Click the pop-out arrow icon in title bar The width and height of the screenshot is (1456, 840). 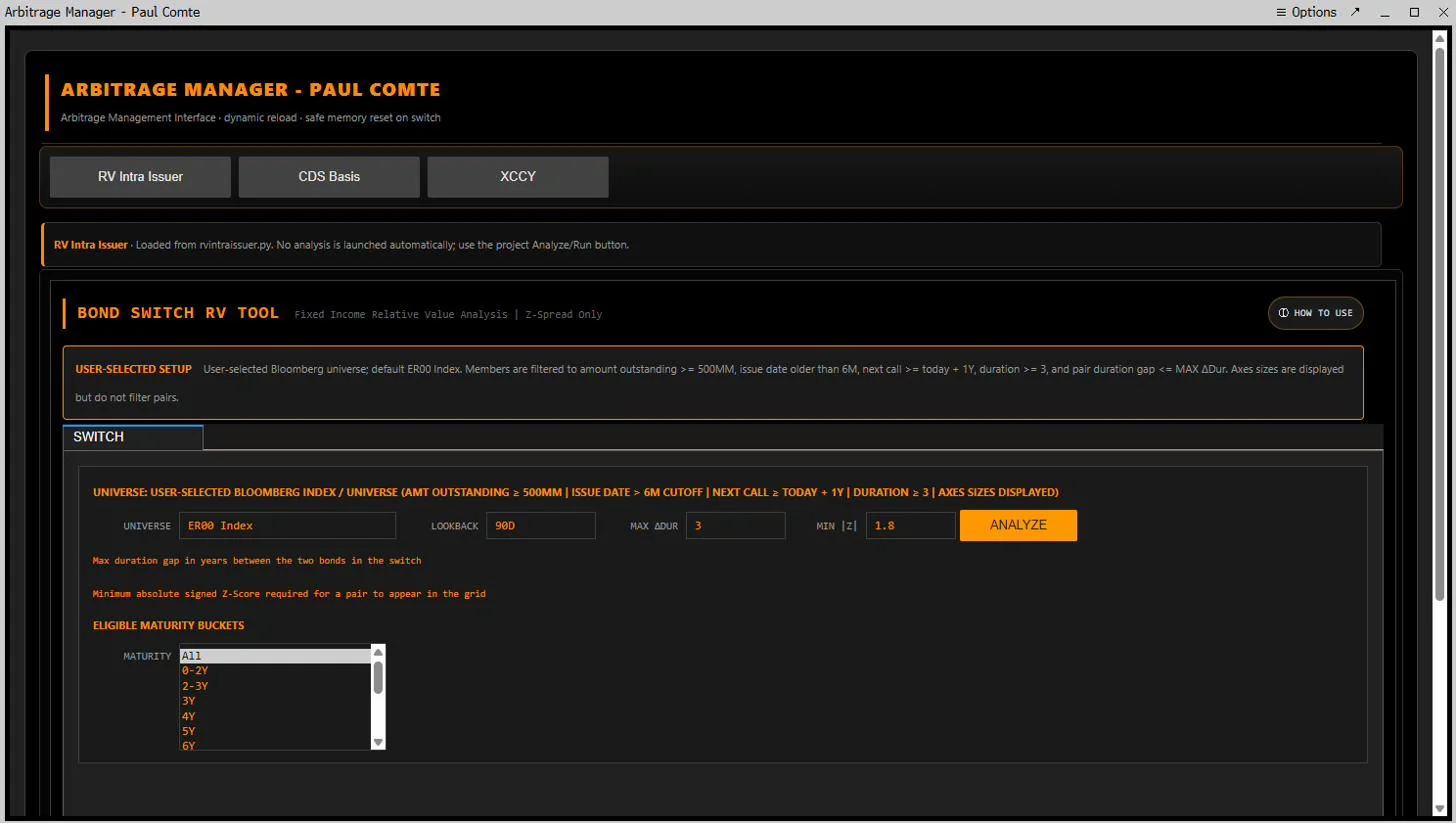coord(1356,12)
